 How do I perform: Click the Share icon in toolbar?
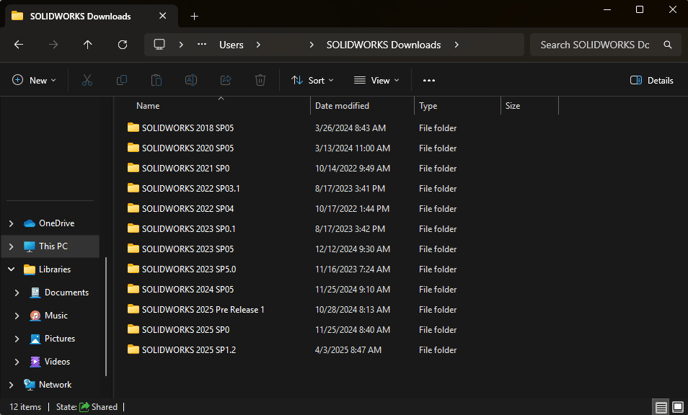point(226,80)
